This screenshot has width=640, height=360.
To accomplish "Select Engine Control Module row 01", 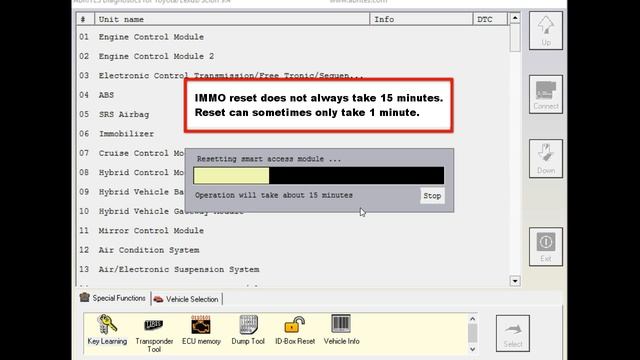I will pos(292,37).
